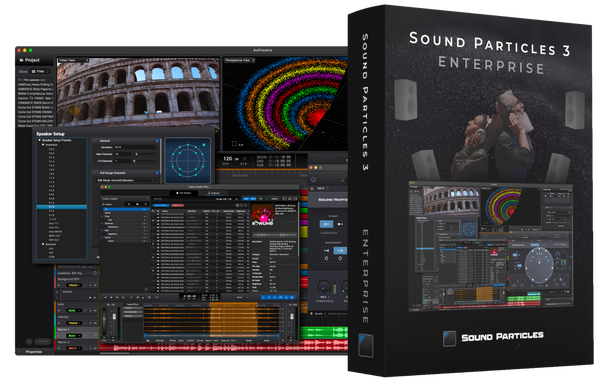Open the Video View selector dropdown
The width and height of the screenshot is (600, 383).
point(73,60)
